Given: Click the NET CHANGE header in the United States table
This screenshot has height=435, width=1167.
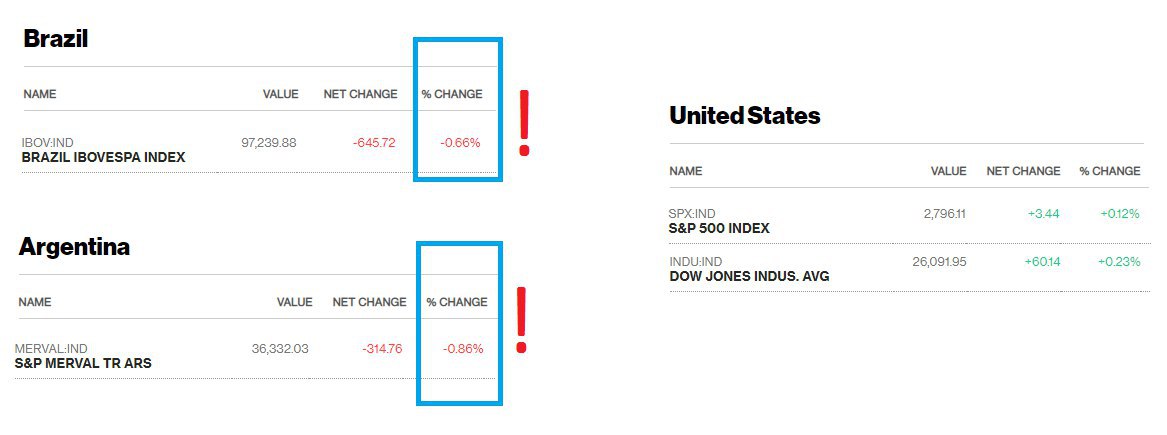Looking at the screenshot, I should (1023, 171).
